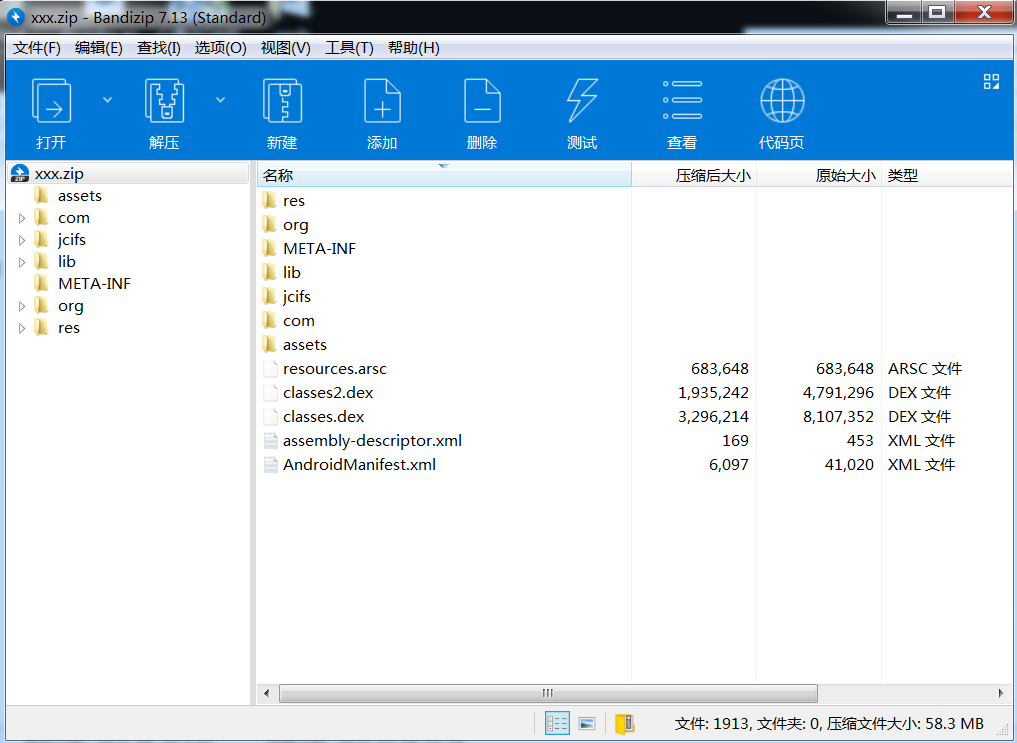Switch to details view in status bar

coord(557,723)
